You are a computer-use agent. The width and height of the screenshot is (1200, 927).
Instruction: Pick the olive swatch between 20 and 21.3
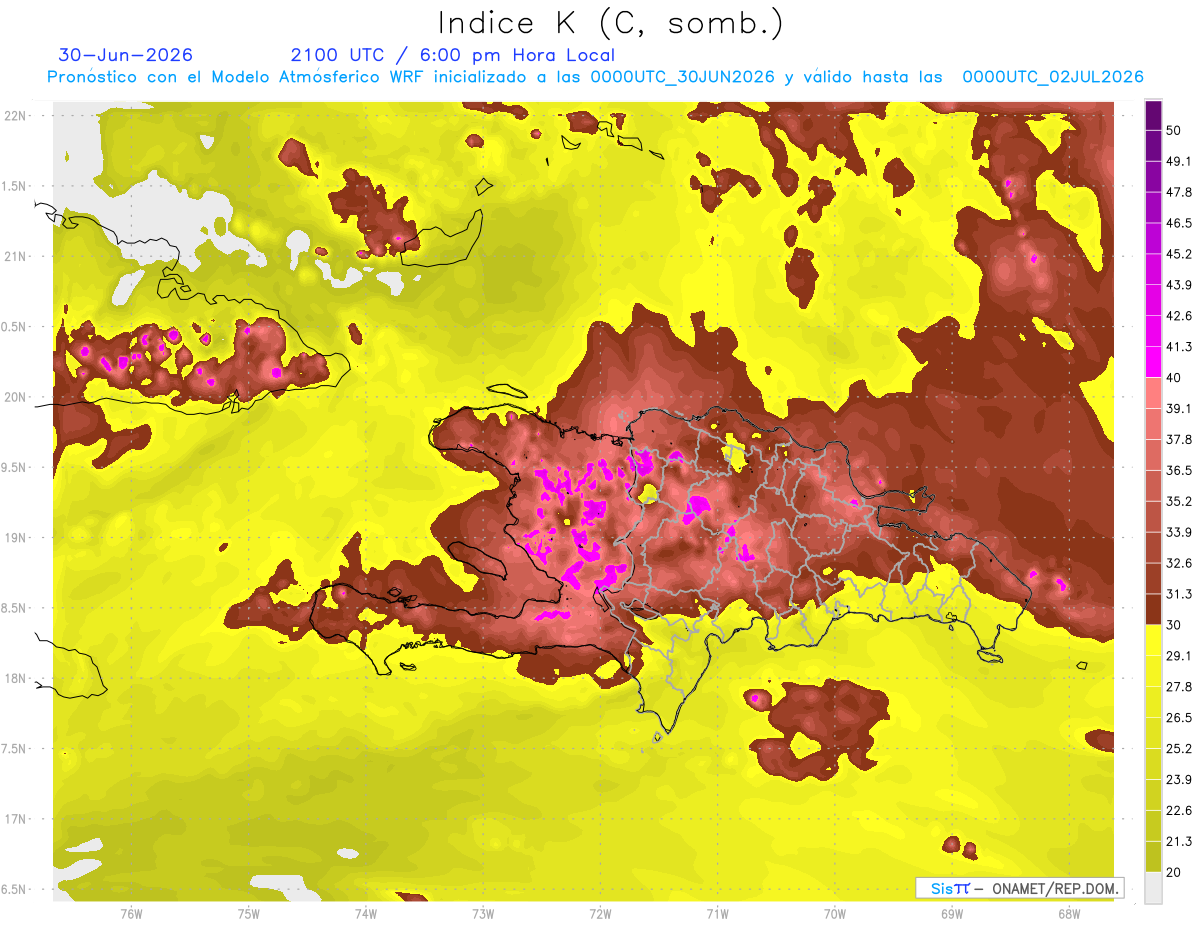1153,857
